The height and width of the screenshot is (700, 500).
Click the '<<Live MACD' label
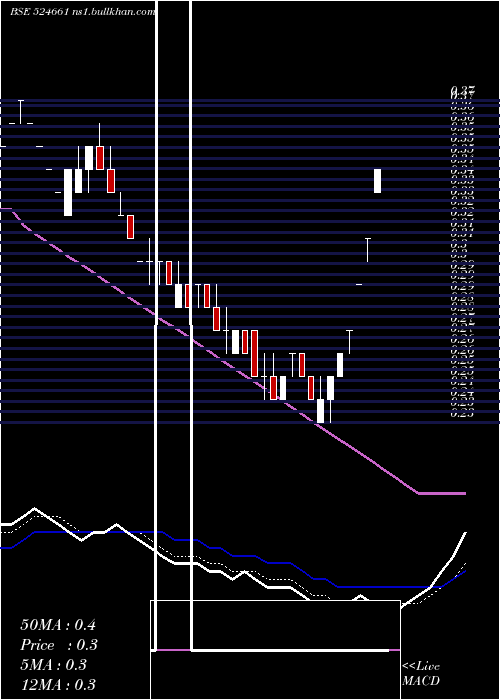coord(421,674)
